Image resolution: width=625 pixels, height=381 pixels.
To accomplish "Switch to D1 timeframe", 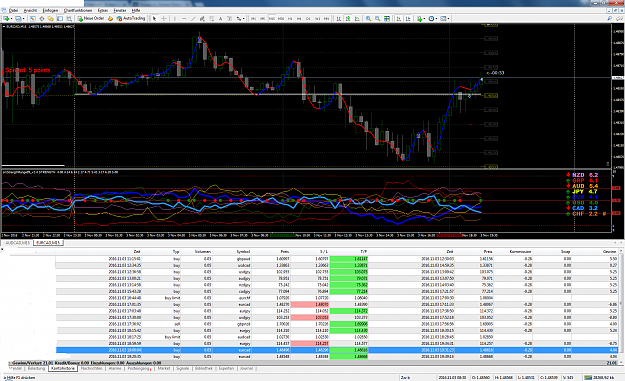I will [x=309, y=18].
